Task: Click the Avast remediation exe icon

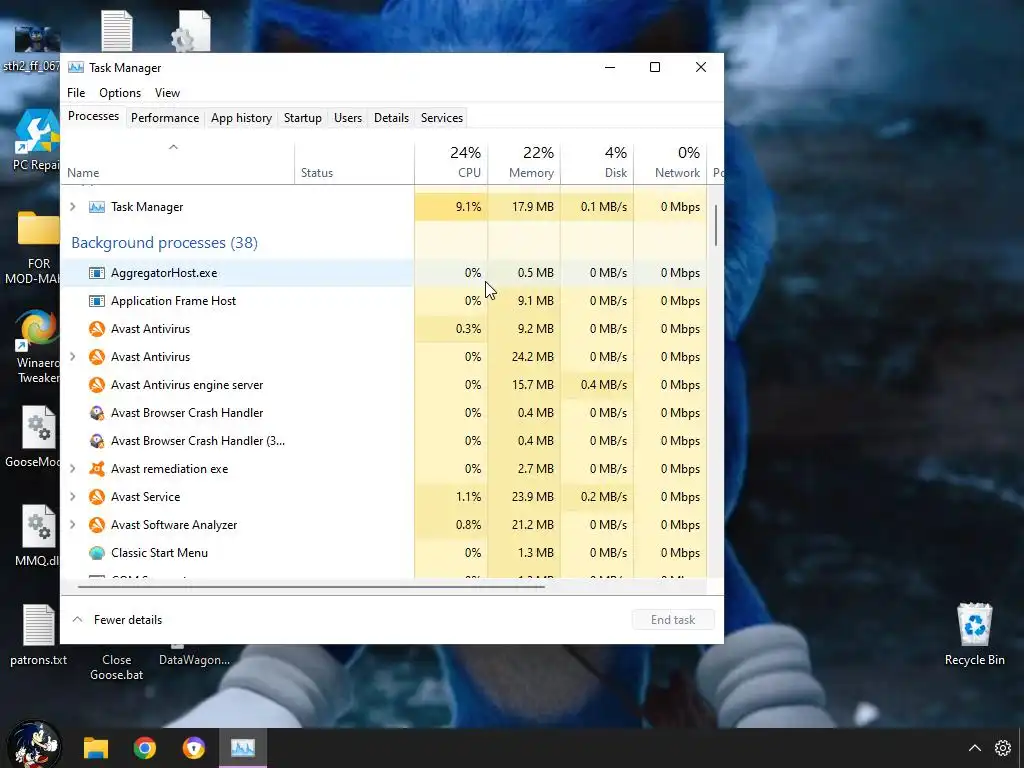Action: (x=97, y=469)
